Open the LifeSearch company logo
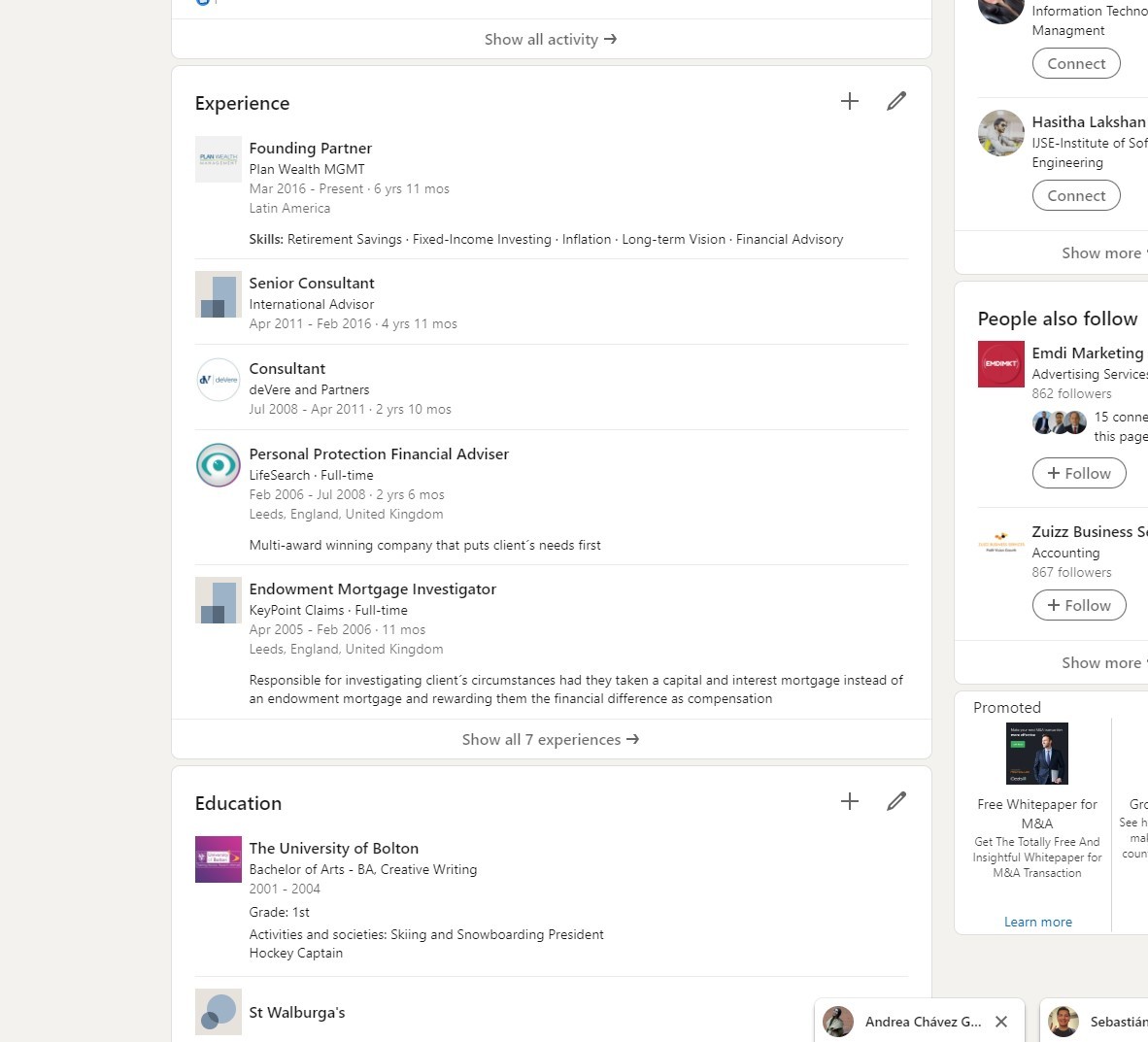 (219, 465)
